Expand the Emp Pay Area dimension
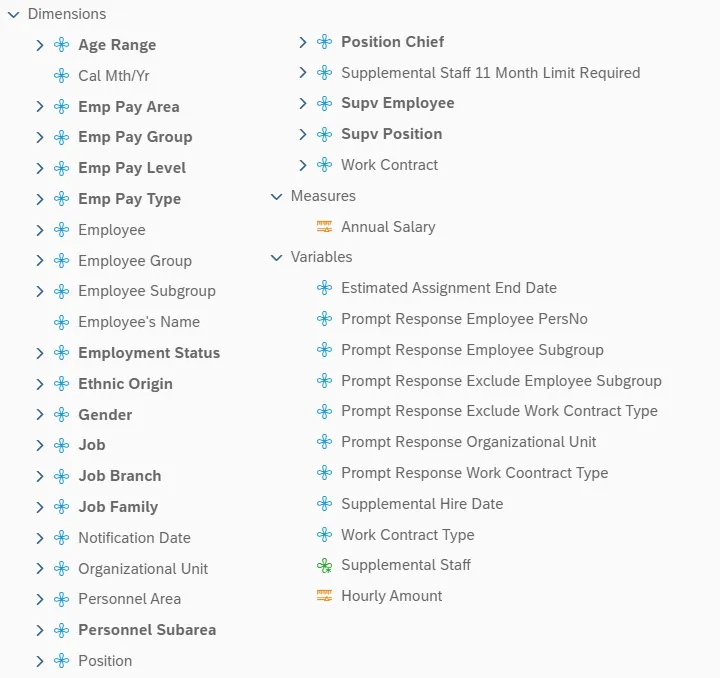The width and height of the screenshot is (720, 678). coord(40,107)
